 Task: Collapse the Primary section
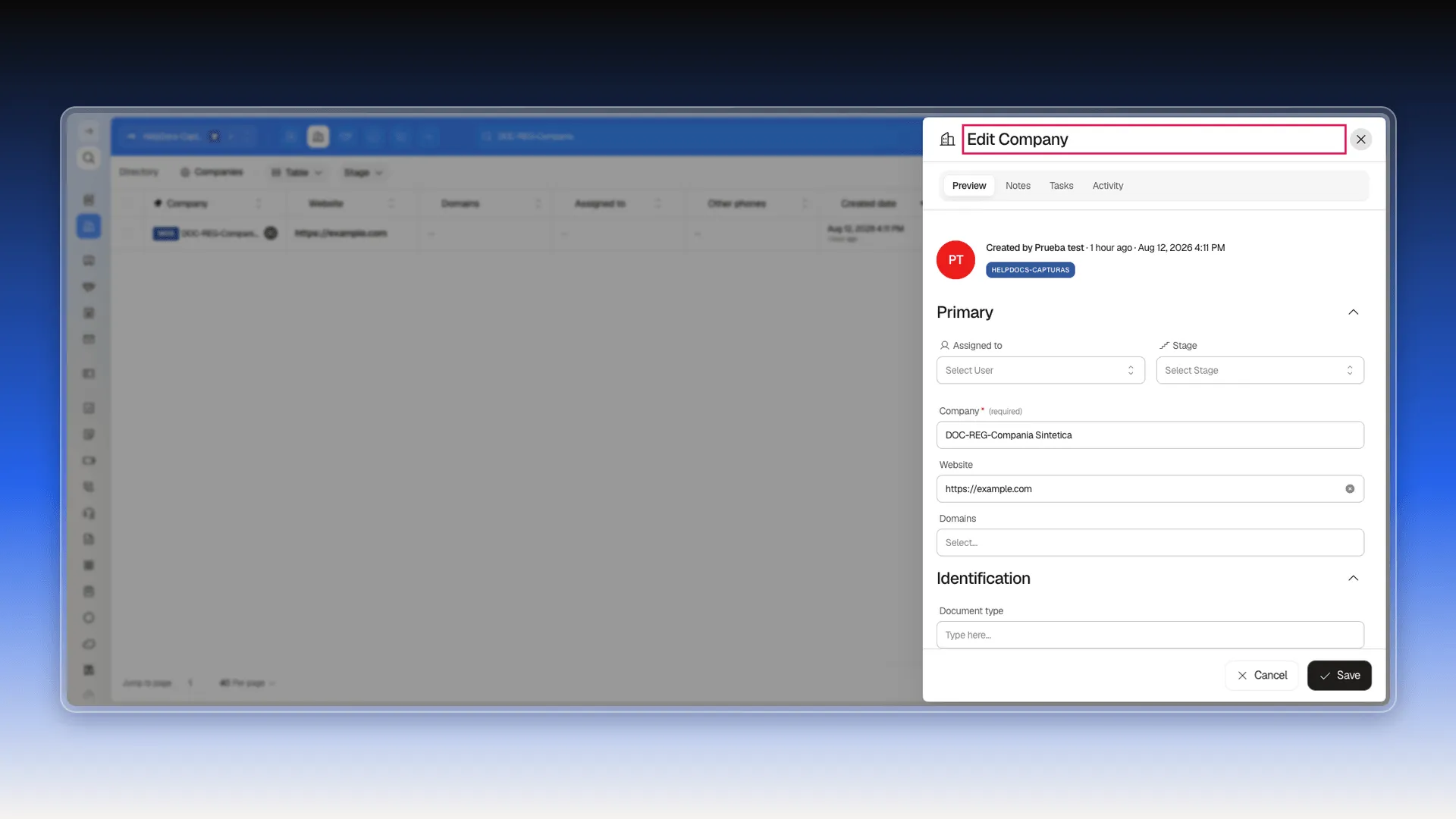coord(1353,312)
